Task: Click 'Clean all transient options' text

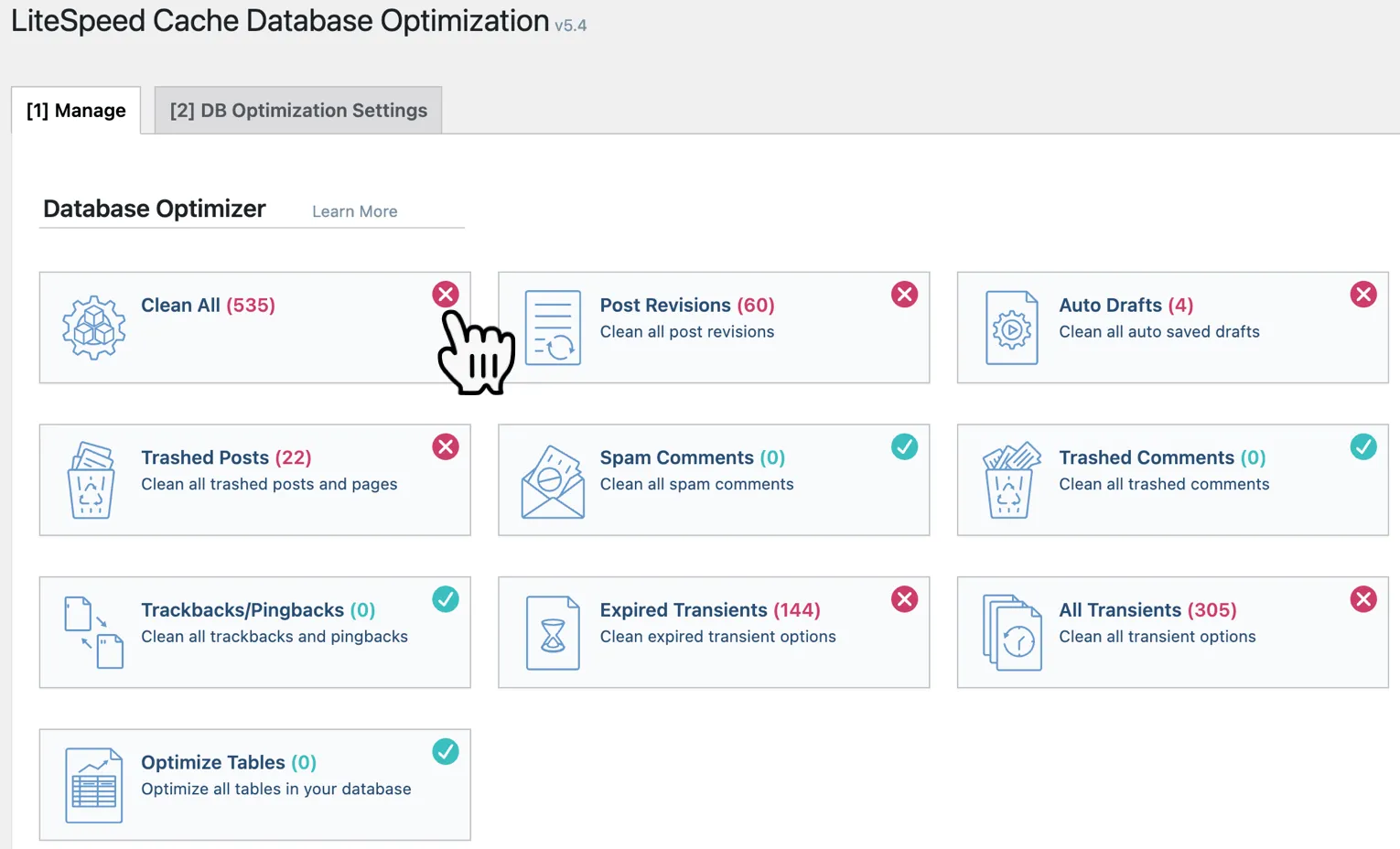Action: [x=1158, y=637]
